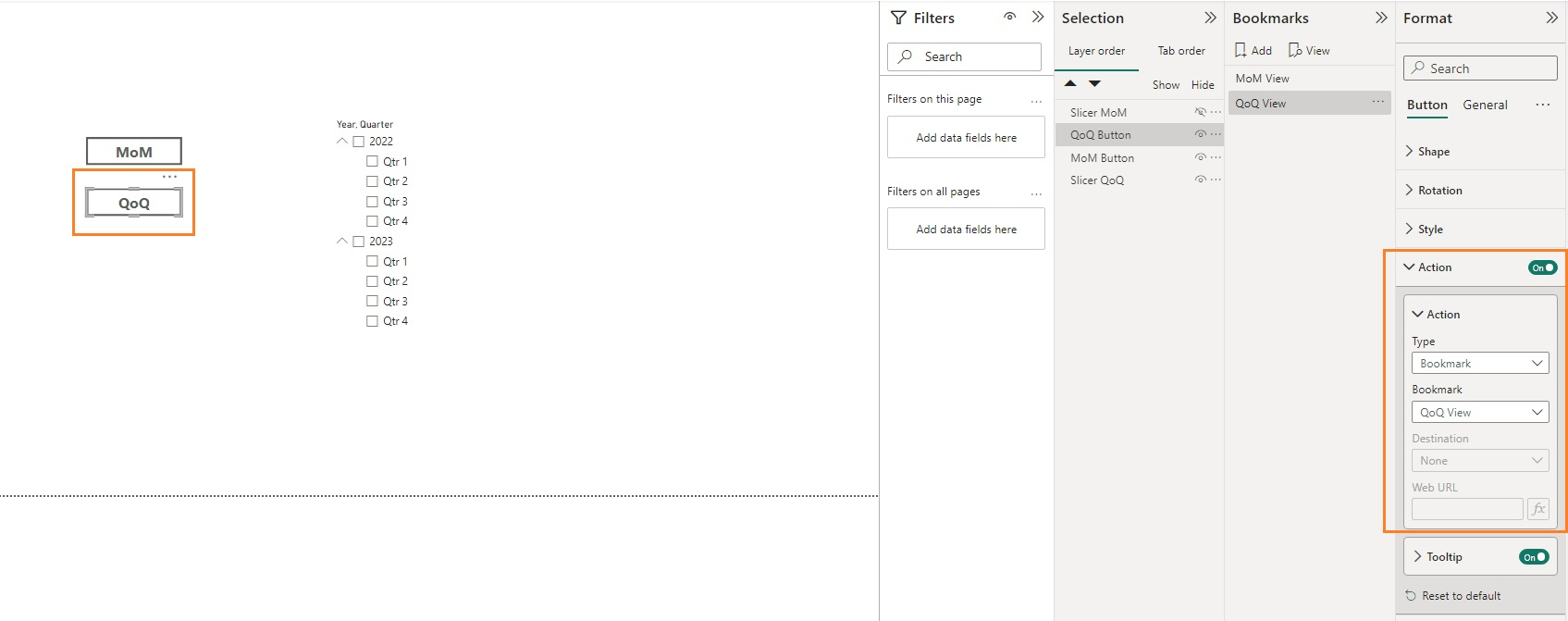Screen dimensions: 1568x621
Task: Click 'Add data fields here' under this page
Action: 966,138
